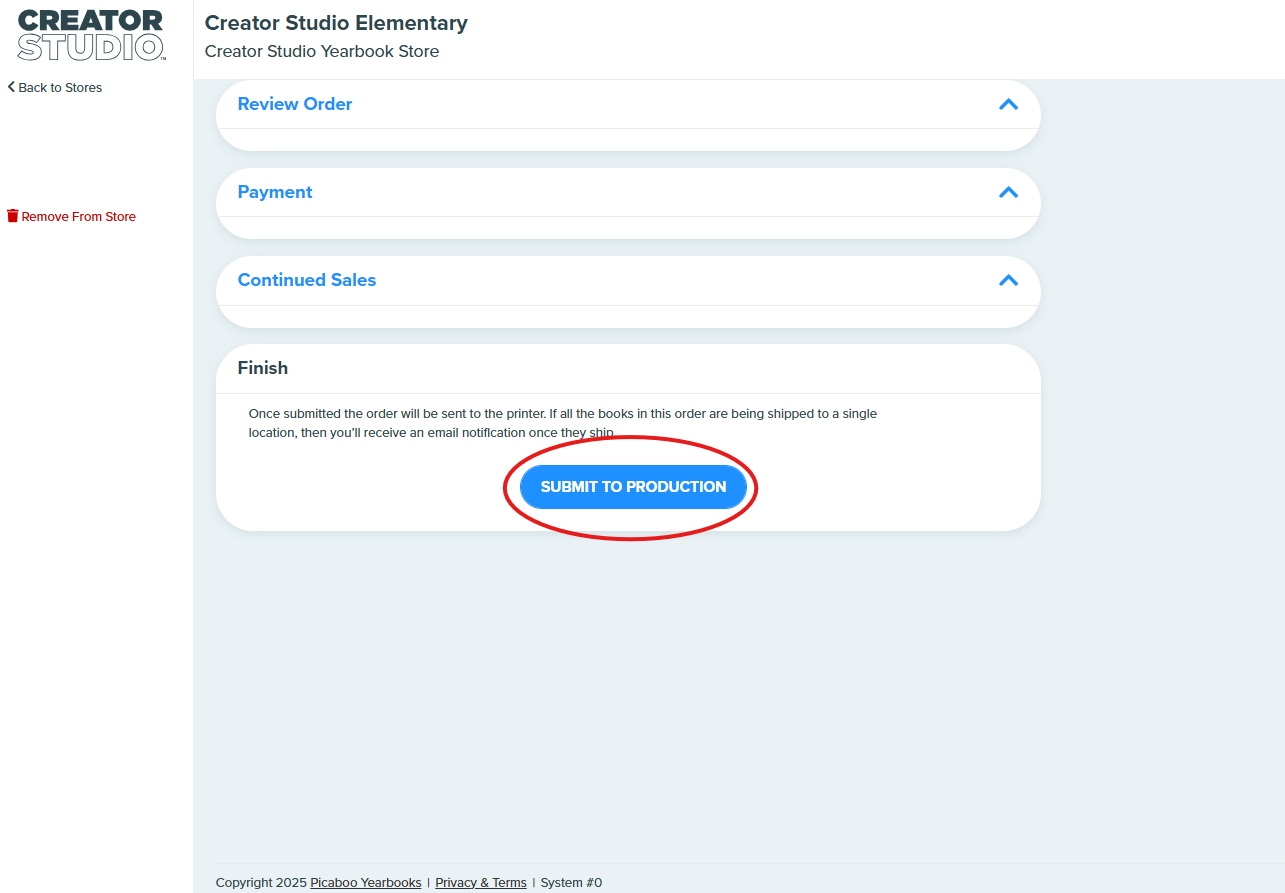Open the Picaboo Yearbooks footer link
The height and width of the screenshot is (893, 1285).
(366, 882)
